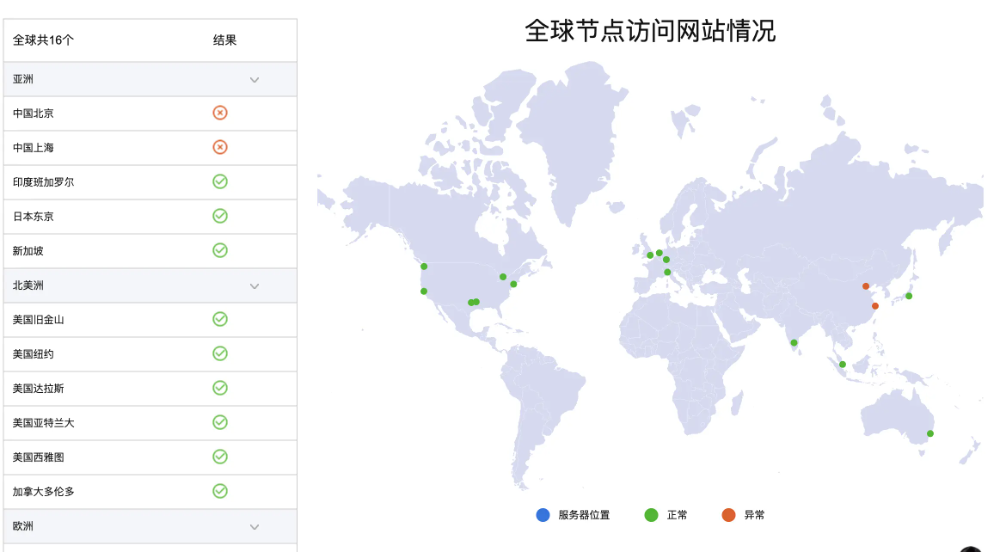Select the 美国旧金山 row label
Image resolution: width=1000 pixels, height=552 pixels.
[38, 320]
